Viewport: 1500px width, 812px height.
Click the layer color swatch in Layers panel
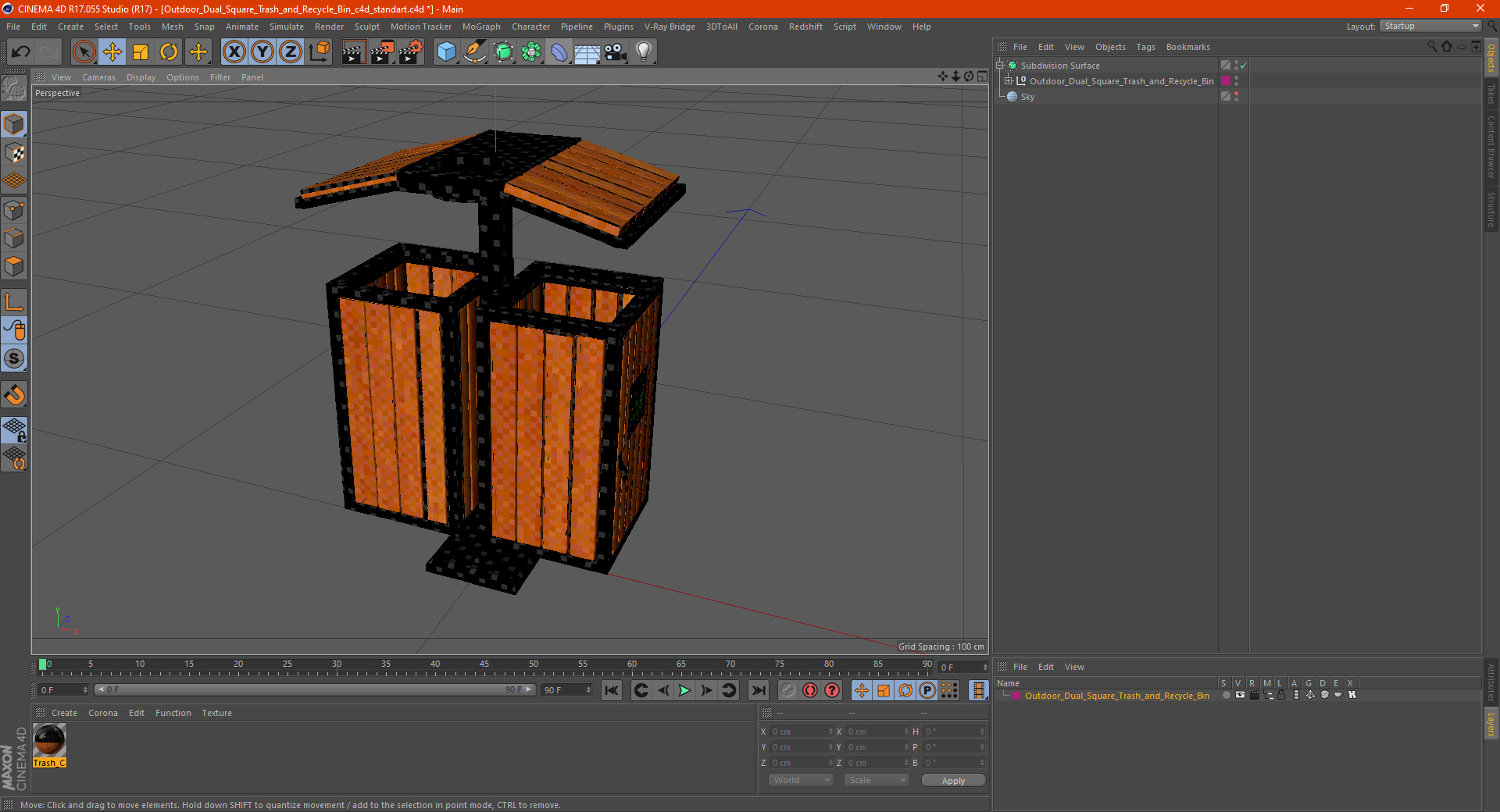click(1016, 696)
